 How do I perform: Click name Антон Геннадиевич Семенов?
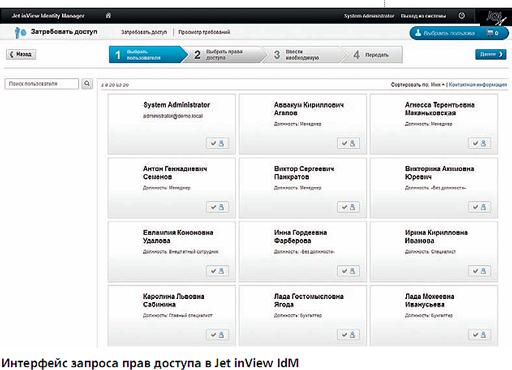175,173
